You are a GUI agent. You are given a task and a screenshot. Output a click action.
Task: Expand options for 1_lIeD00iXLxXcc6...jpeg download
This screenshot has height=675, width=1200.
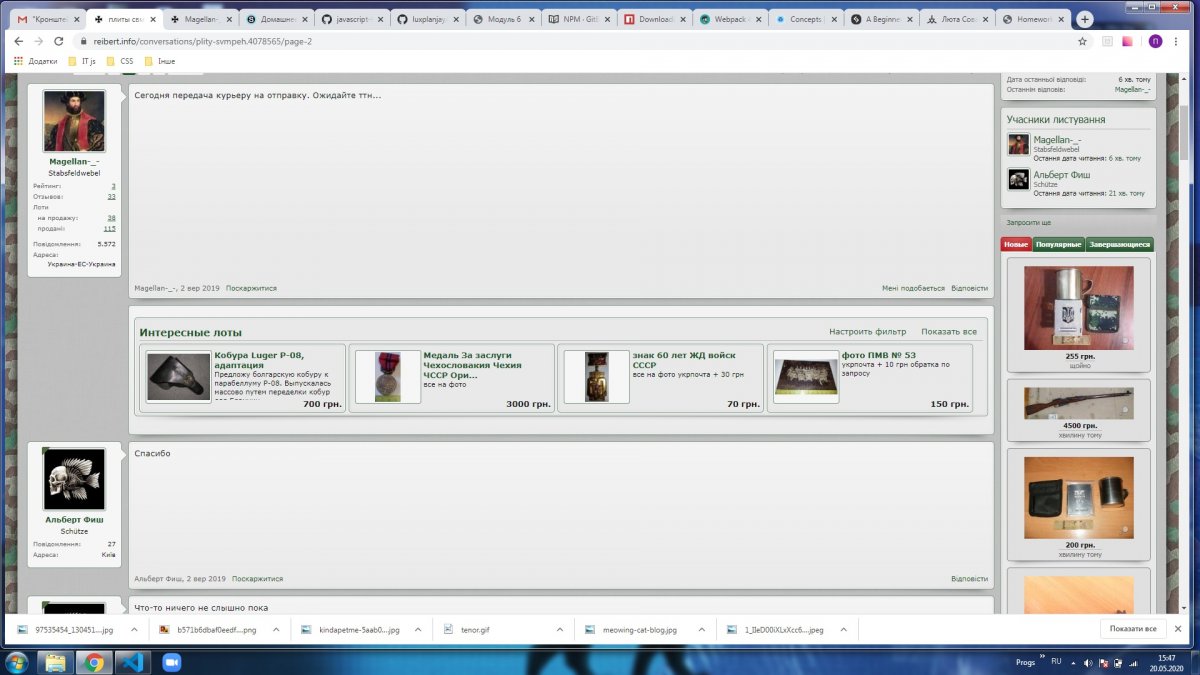point(844,630)
